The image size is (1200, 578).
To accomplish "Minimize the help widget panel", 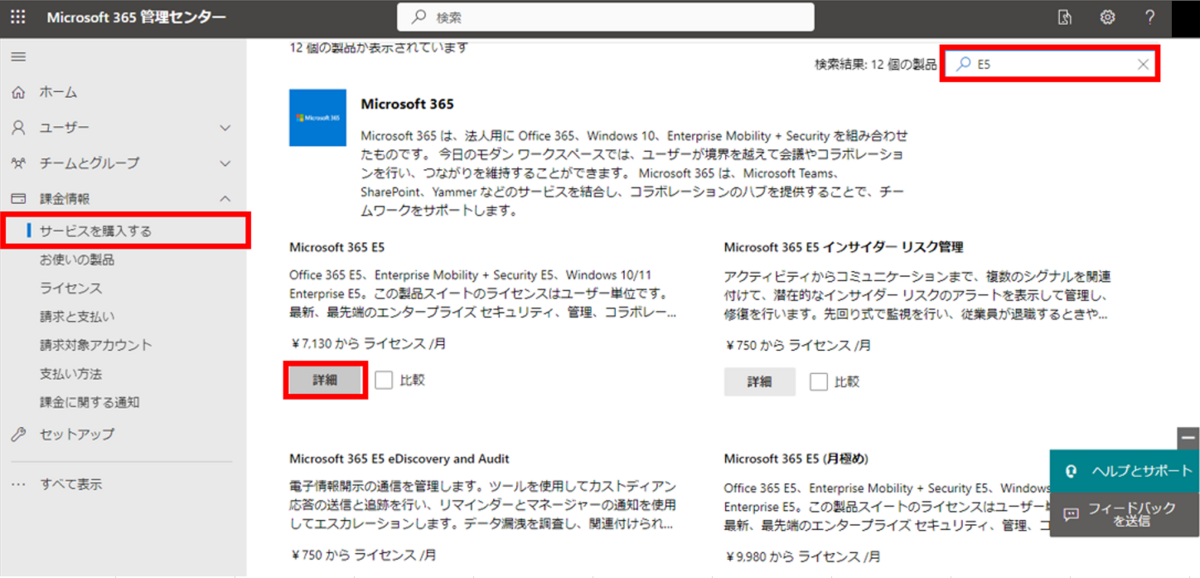I will click(1187, 437).
